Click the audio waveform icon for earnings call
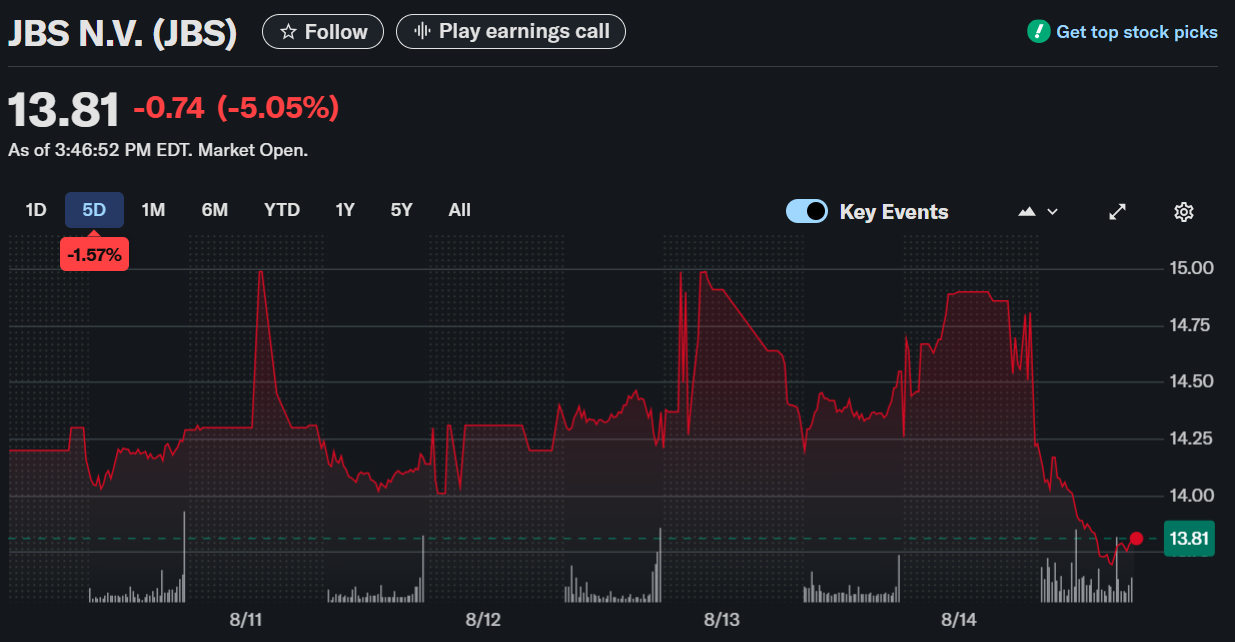Image resolution: width=1235 pixels, height=642 pixels. 422,32
